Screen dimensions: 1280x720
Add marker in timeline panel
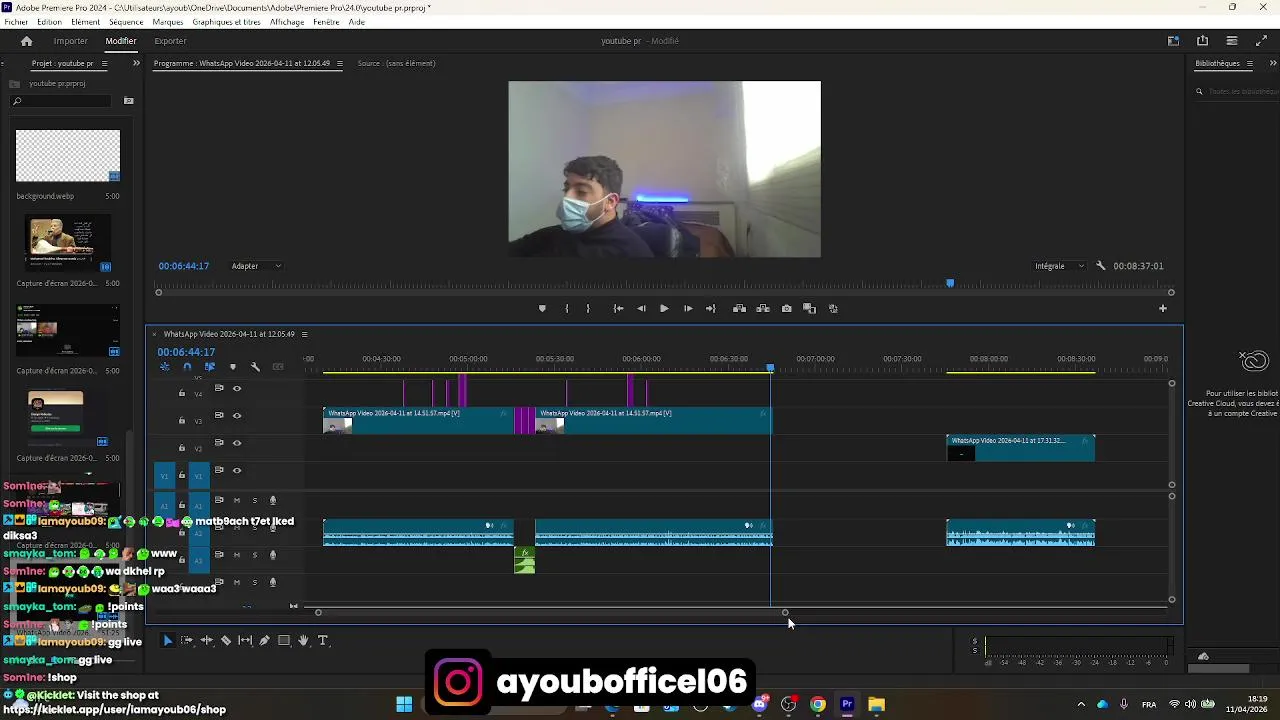click(x=233, y=367)
